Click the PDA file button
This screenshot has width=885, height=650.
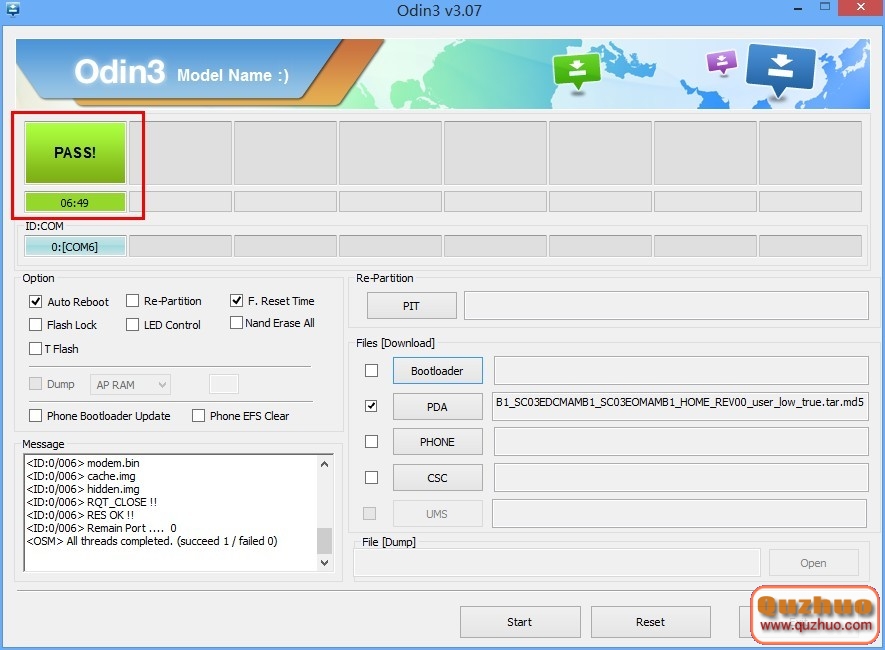(437, 407)
